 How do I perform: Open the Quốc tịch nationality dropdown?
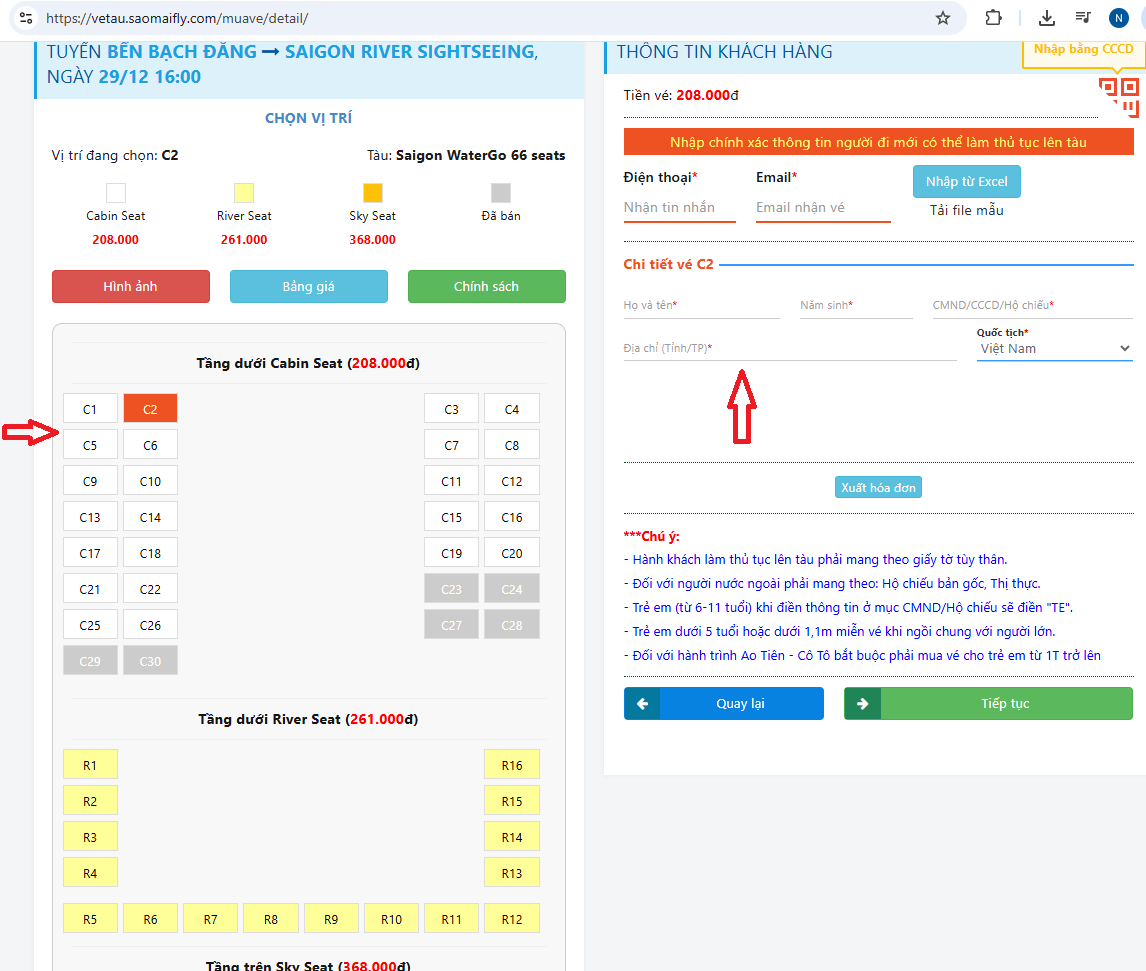click(x=1054, y=349)
